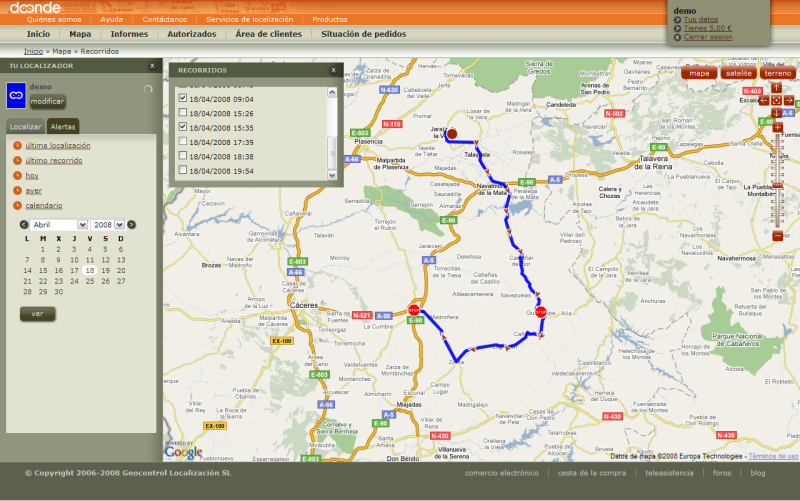This screenshot has height=501, width=800.
Task: Click the Cerrar sesion link
Action: (708, 37)
